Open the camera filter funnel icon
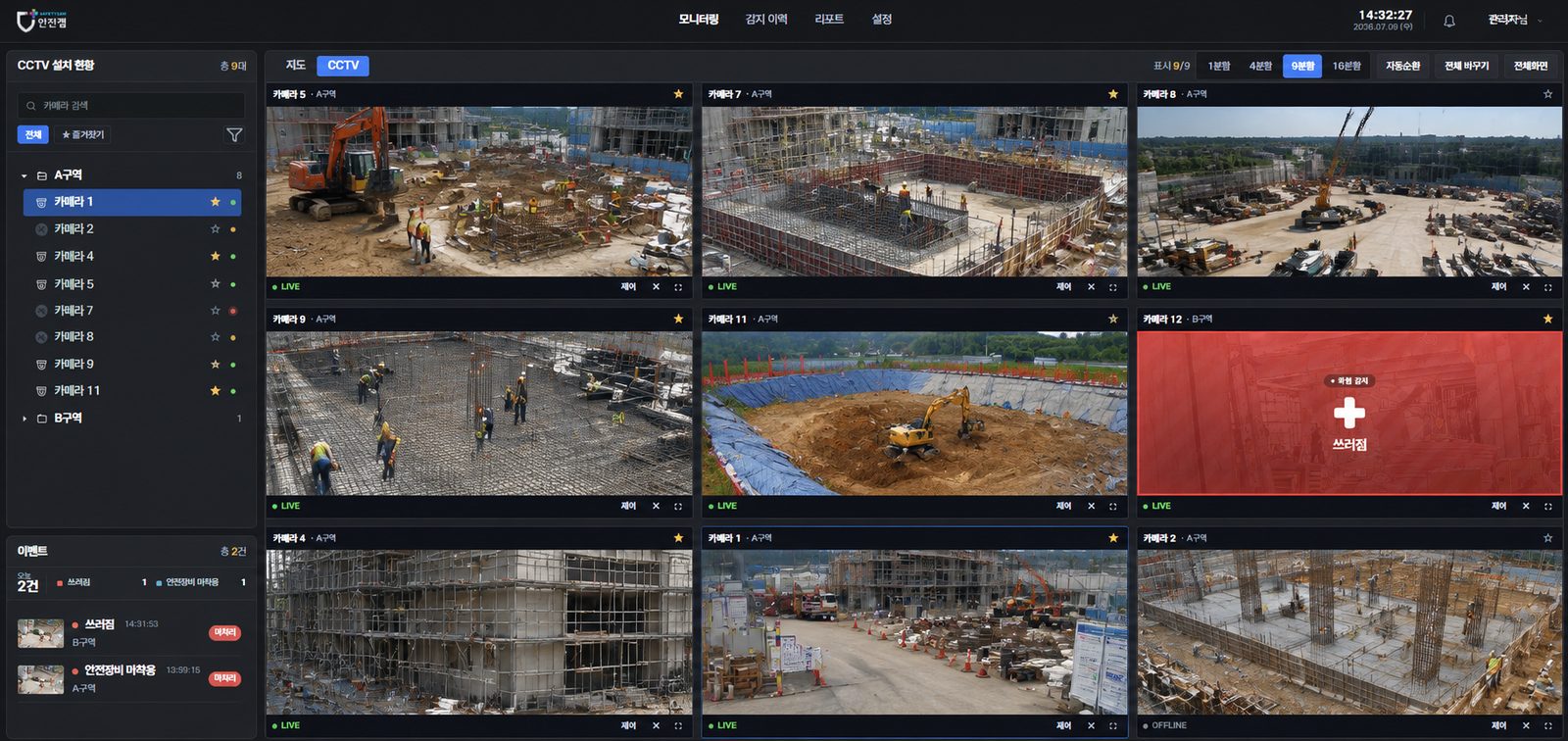The height and width of the screenshot is (741, 1568). [x=234, y=135]
